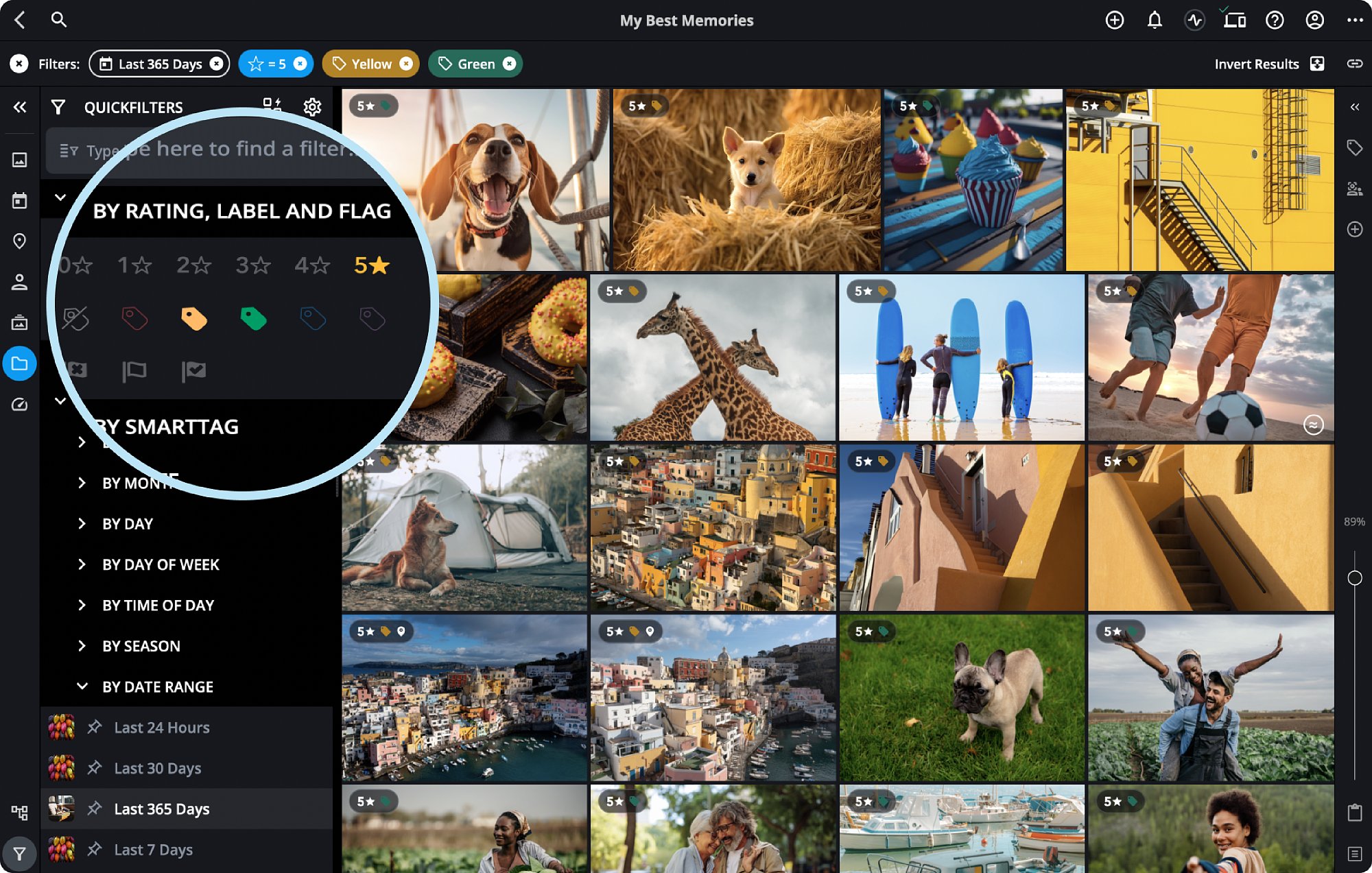This screenshot has width=1372, height=873.
Task: Pin the Last 24 Hours filter
Action: 95,727
